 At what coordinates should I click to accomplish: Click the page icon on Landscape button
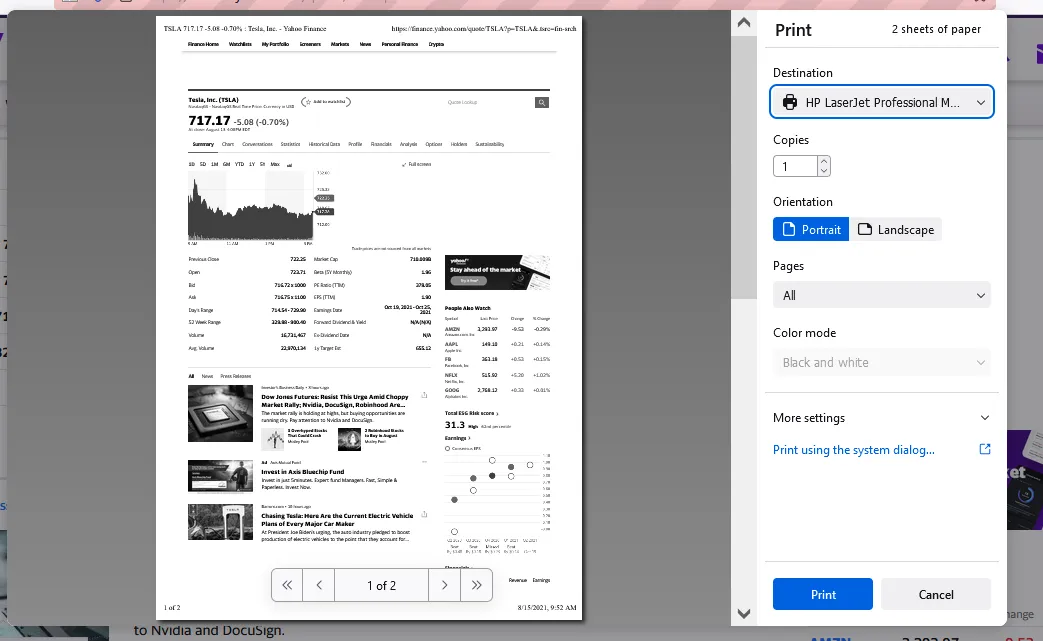click(x=865, y=229)
